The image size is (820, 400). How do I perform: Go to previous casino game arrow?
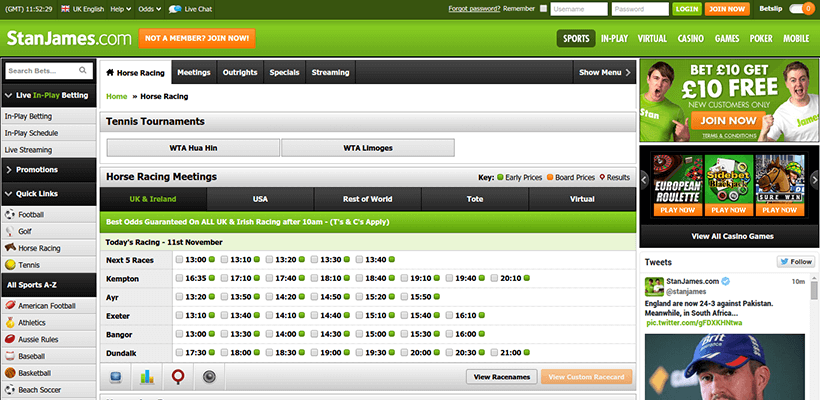click(644, 180)
